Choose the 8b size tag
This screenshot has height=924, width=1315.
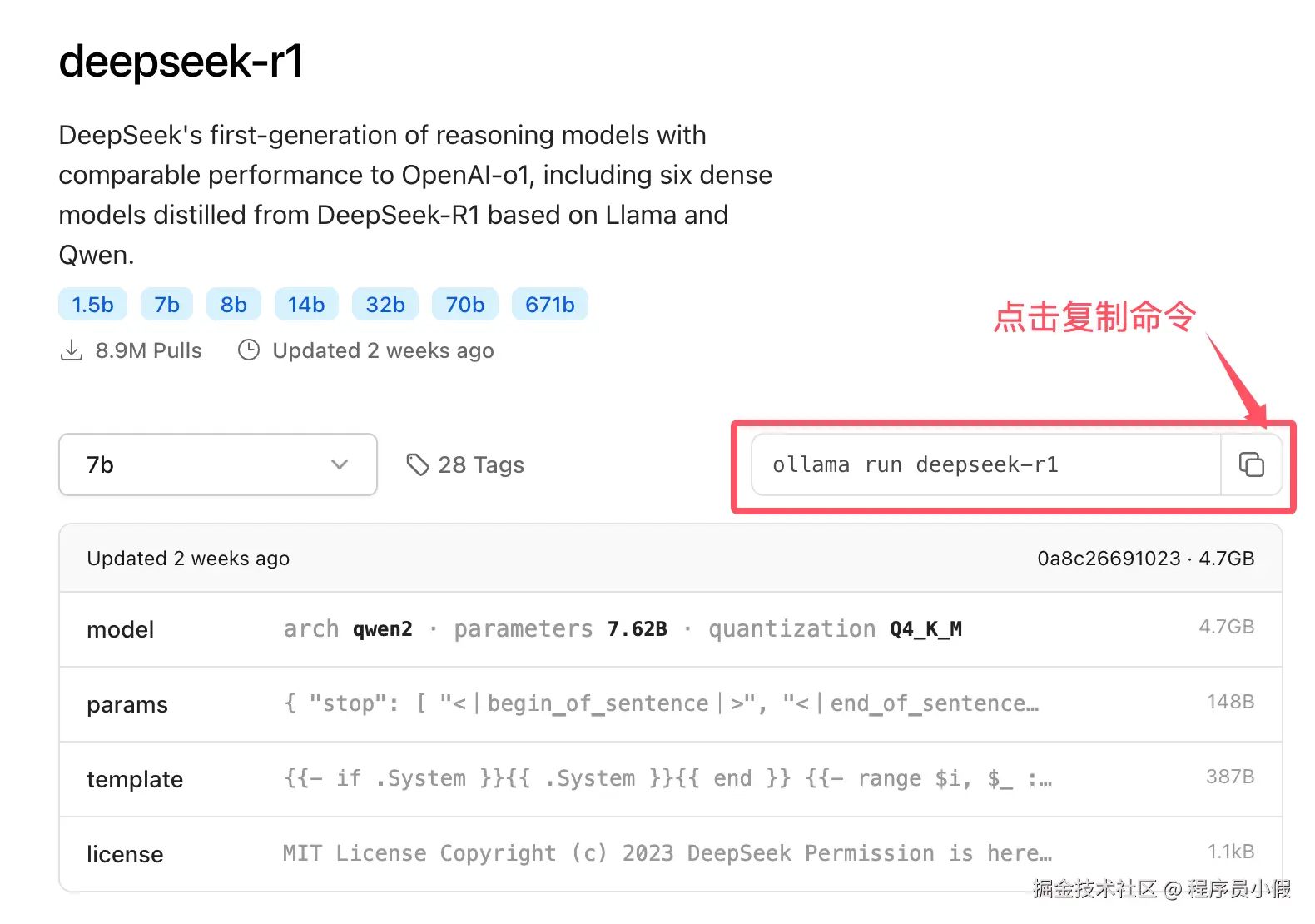tap(234, 305)
